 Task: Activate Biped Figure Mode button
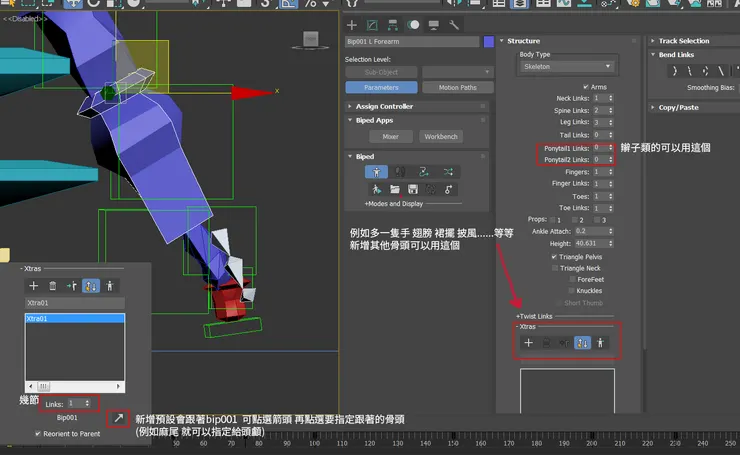pos(376,172)
